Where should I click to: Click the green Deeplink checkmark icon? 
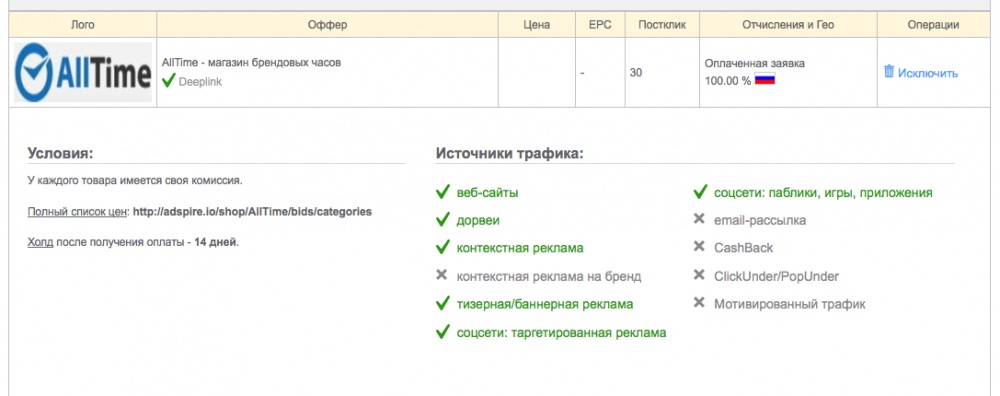click(168, 81)
